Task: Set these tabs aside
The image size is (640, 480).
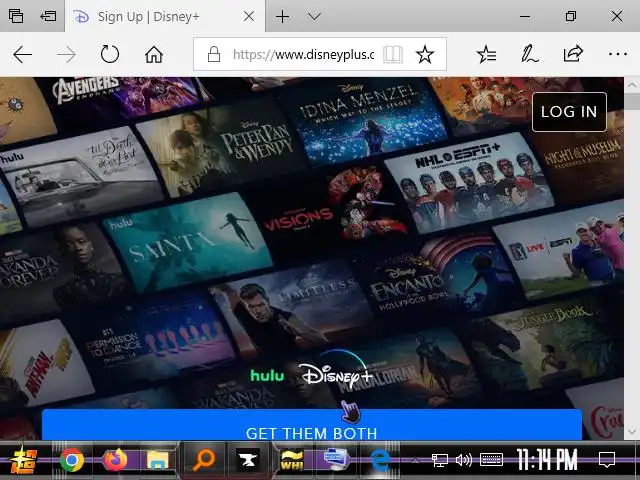Action: tap(48, 16)
